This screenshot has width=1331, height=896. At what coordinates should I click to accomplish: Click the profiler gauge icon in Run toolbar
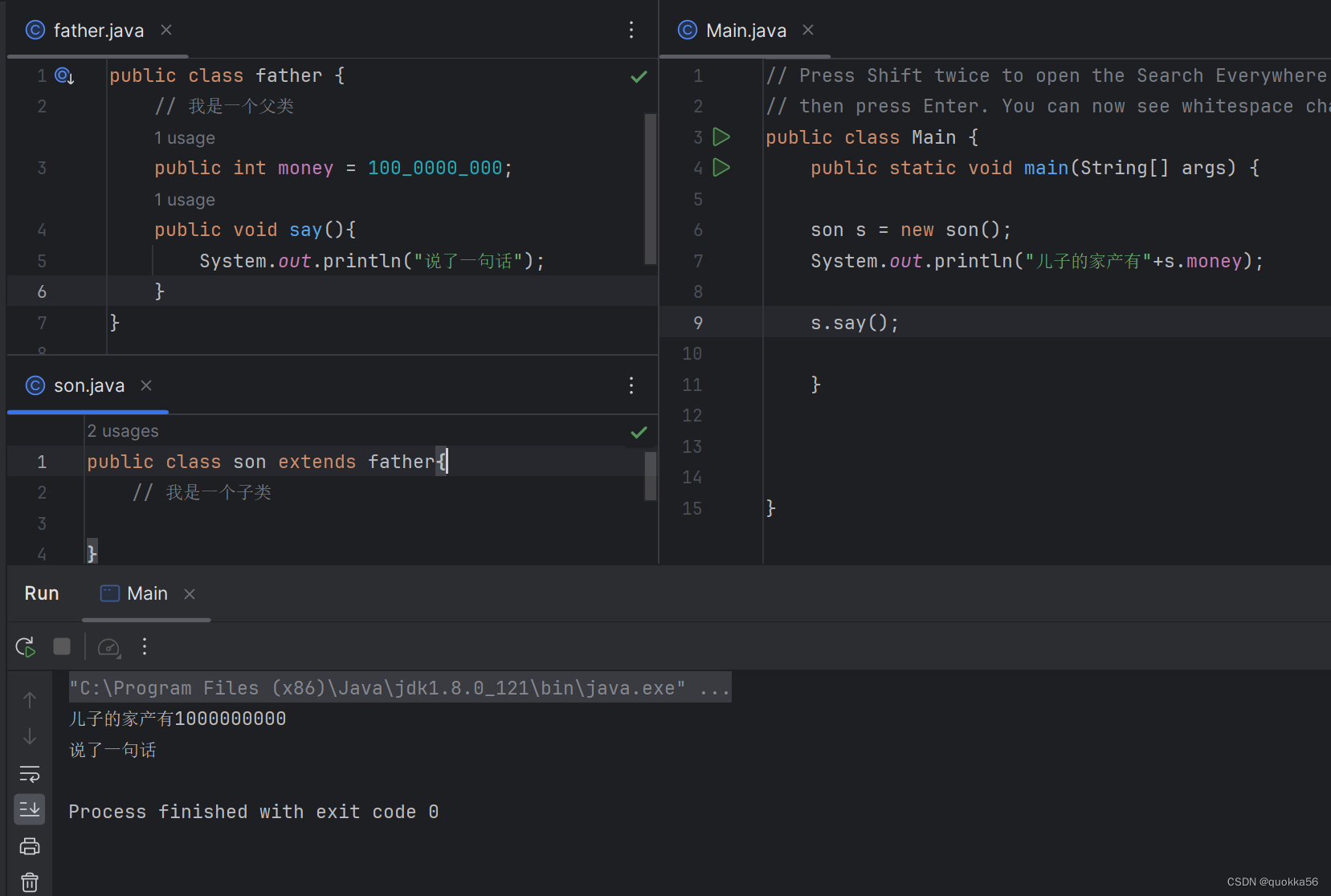108,647
